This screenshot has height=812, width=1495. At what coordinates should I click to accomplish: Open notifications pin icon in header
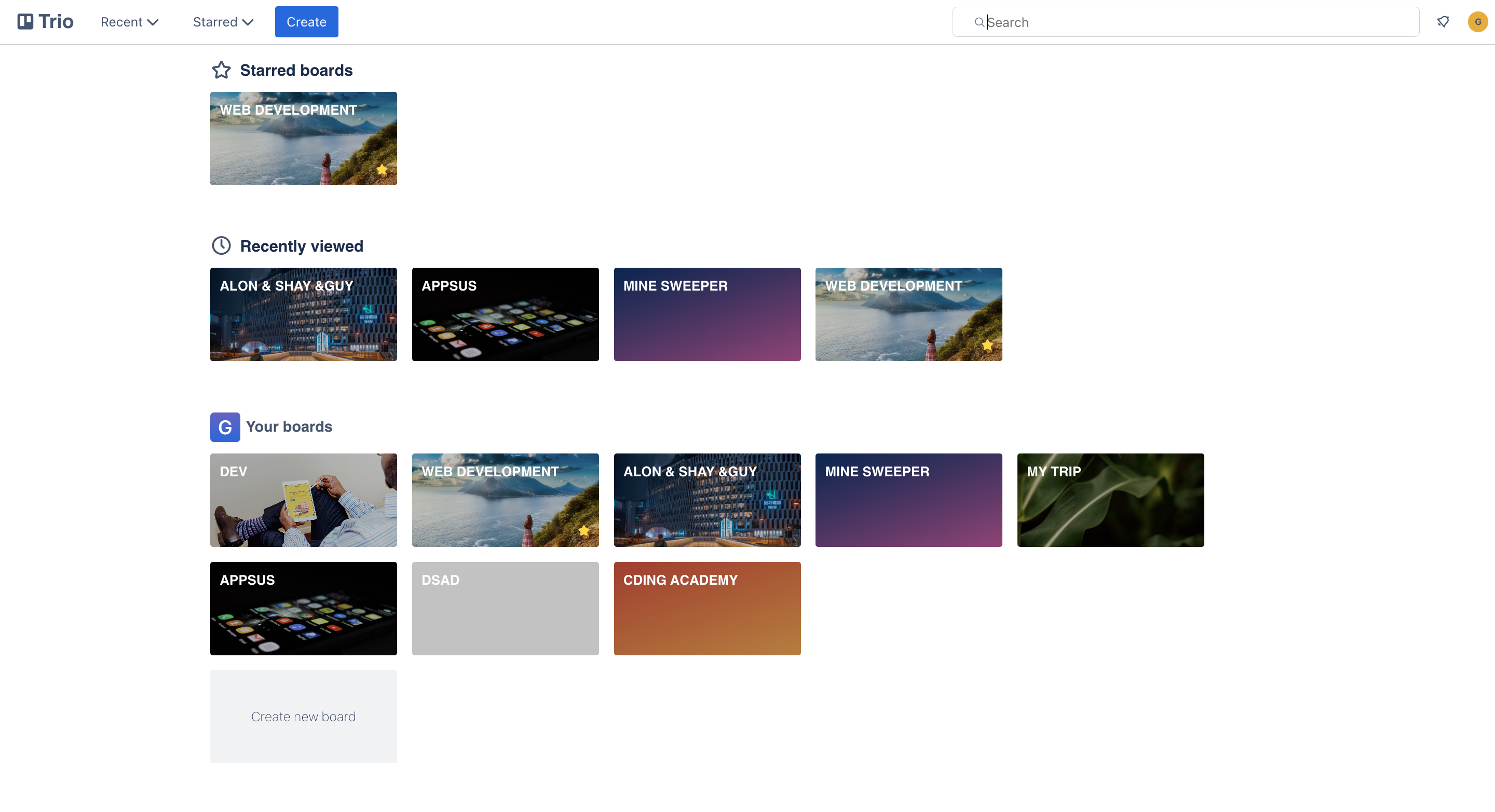click(1443, 22)
